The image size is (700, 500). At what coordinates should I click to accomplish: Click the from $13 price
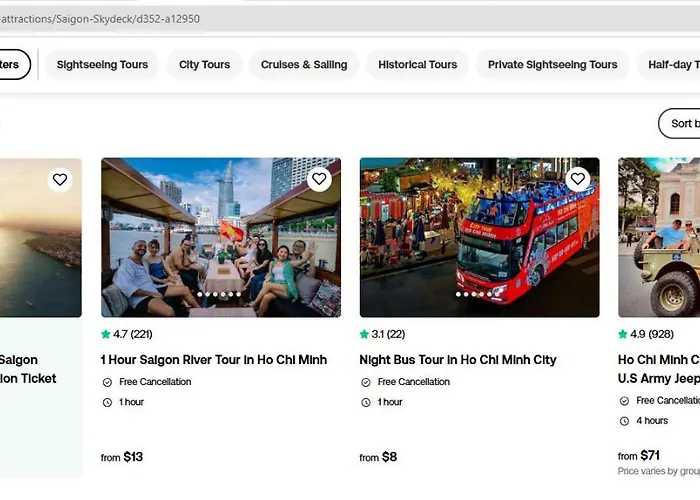pyautogui.click(x=122, y=457)
